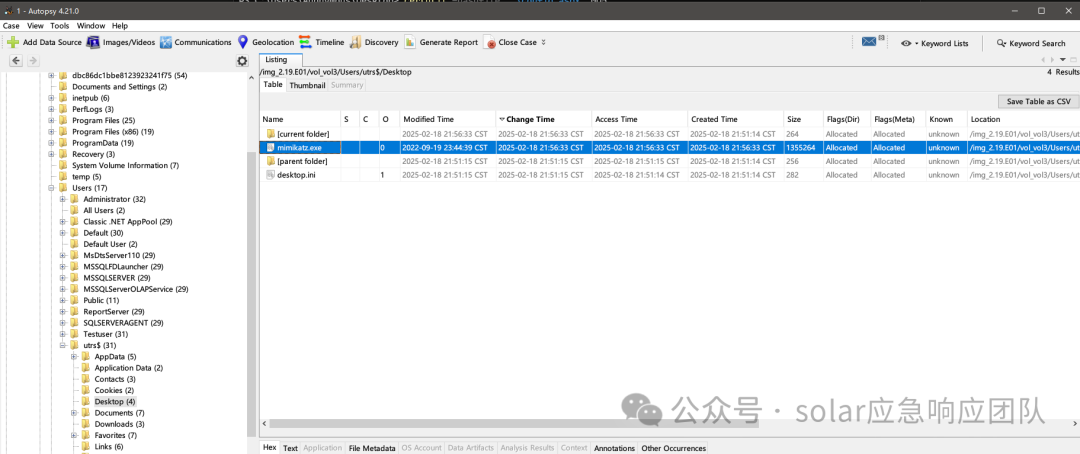Open the Communications visualization tool
Viewport: 1080px width, 454px height.
(x=196, y=43)
